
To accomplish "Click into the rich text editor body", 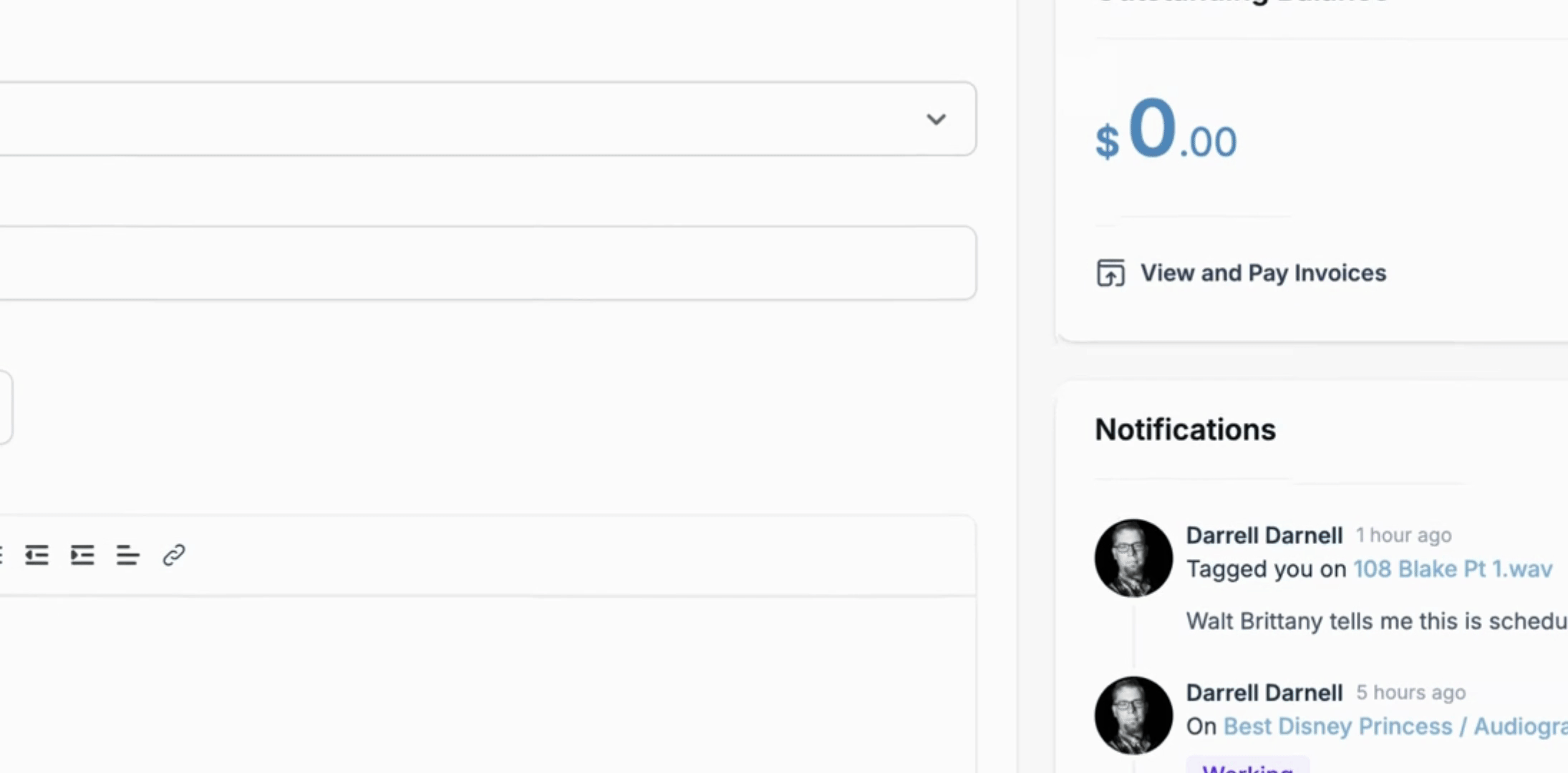I will [x=488, y=684].
